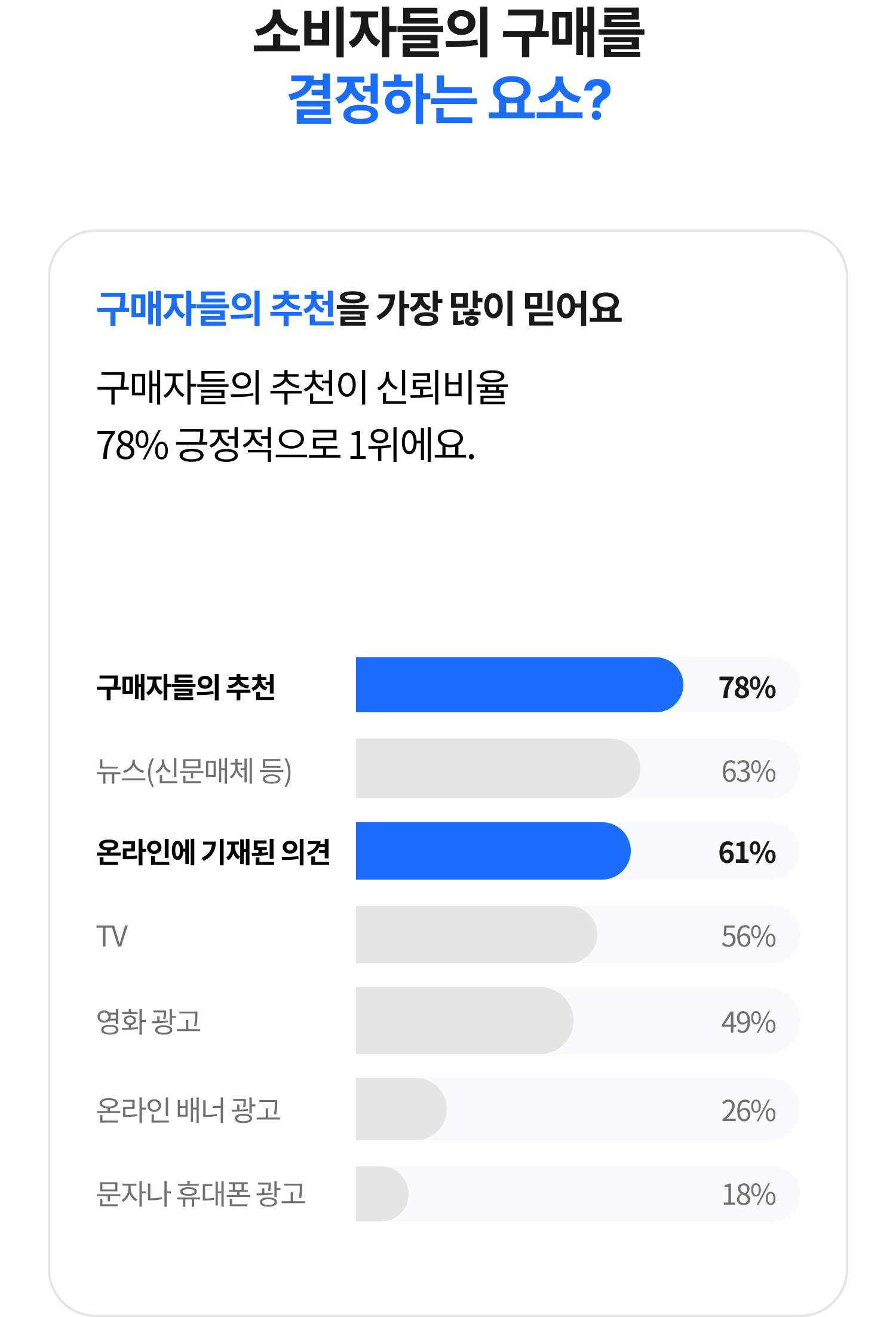Click the gray 56% TV bar
This screenshot has width=896, height=1317.
(476, 935)
